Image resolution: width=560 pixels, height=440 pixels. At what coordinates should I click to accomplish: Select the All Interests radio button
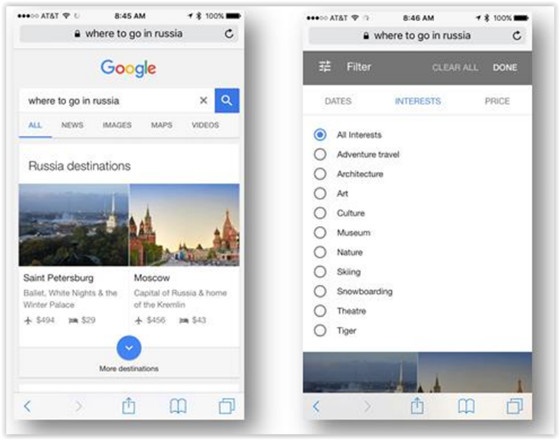[x=320, y=135]
